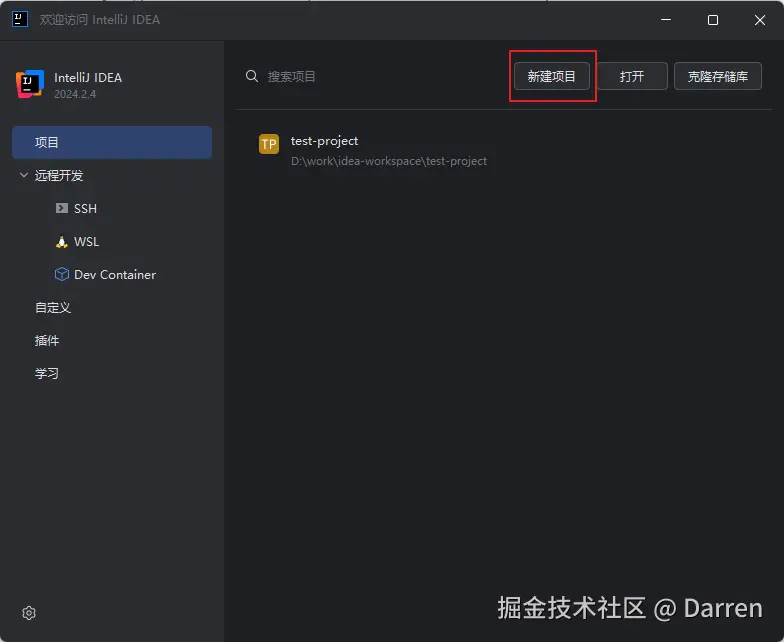Select 远程开发 in the sidebar

click(58, 176)
